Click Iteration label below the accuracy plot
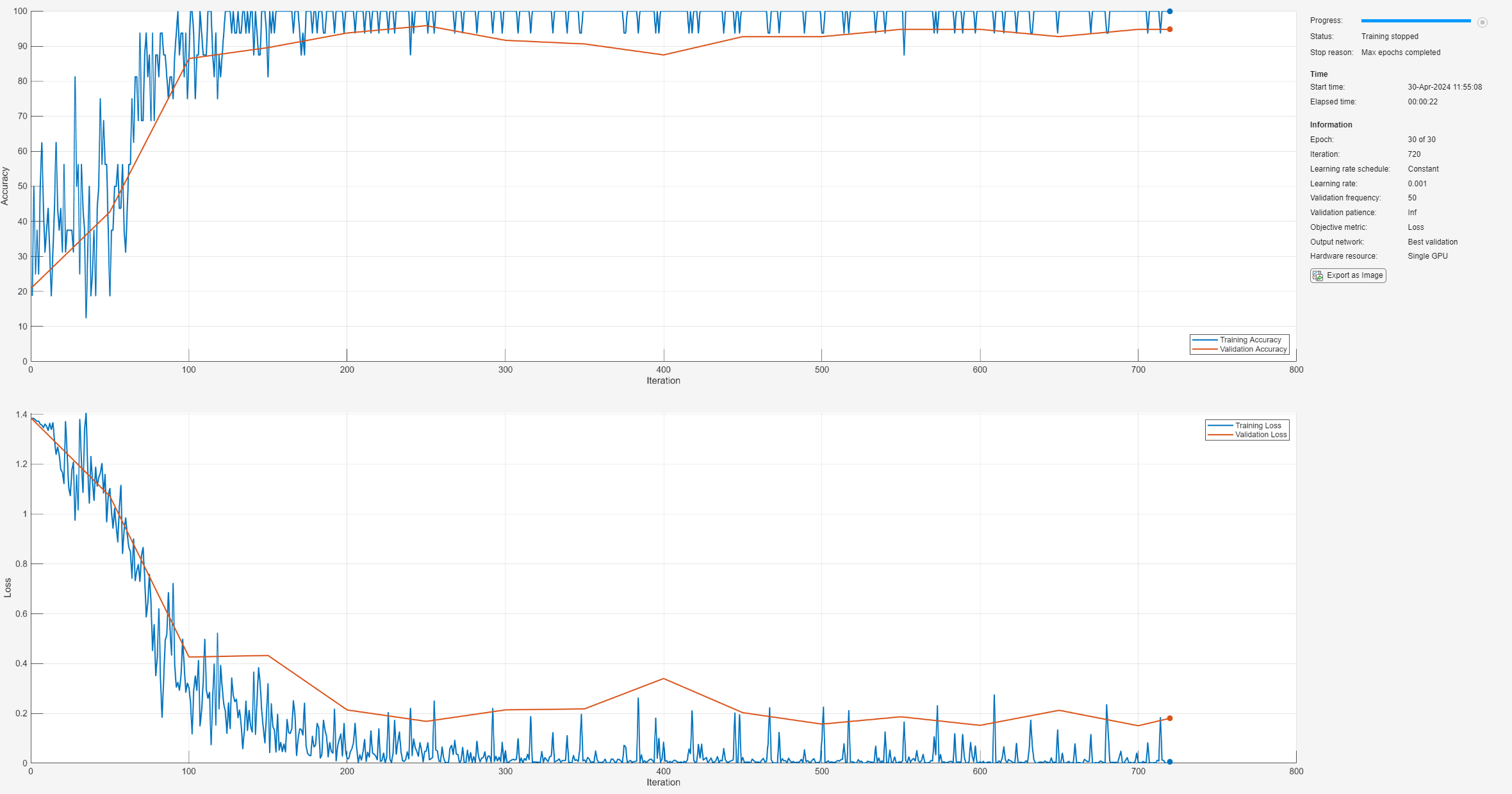Viewport: 1512px width, 794px height. click(x=663, y=380)
